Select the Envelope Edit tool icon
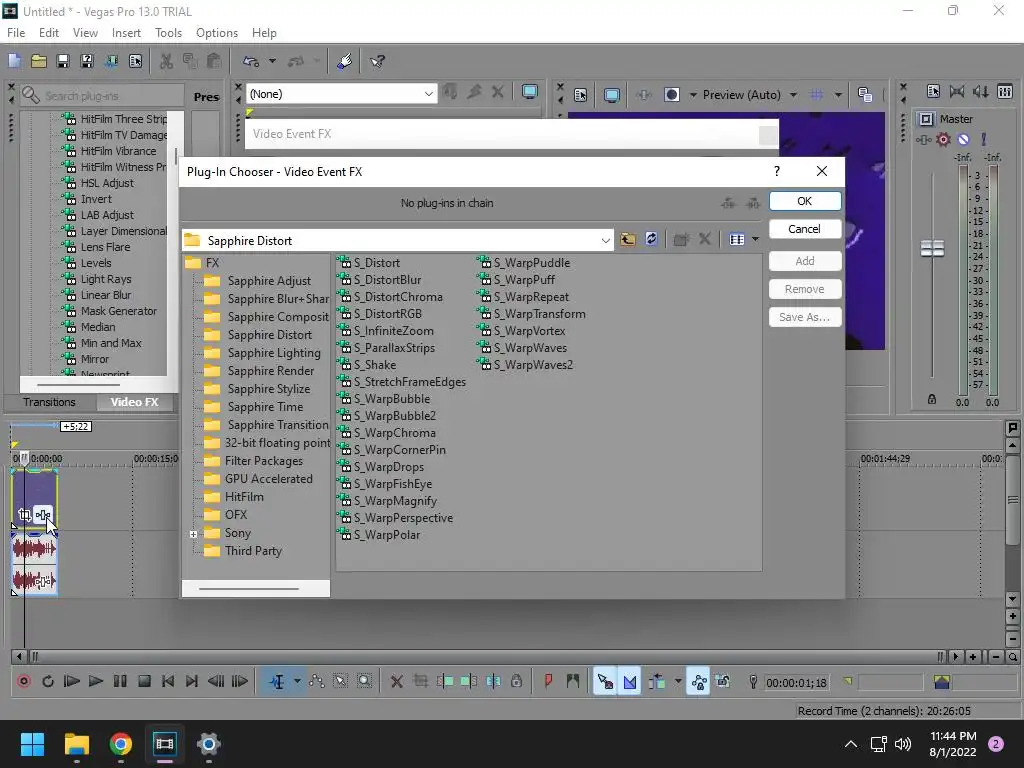Viewport: 1024px width, 768px height. (317, 682)
